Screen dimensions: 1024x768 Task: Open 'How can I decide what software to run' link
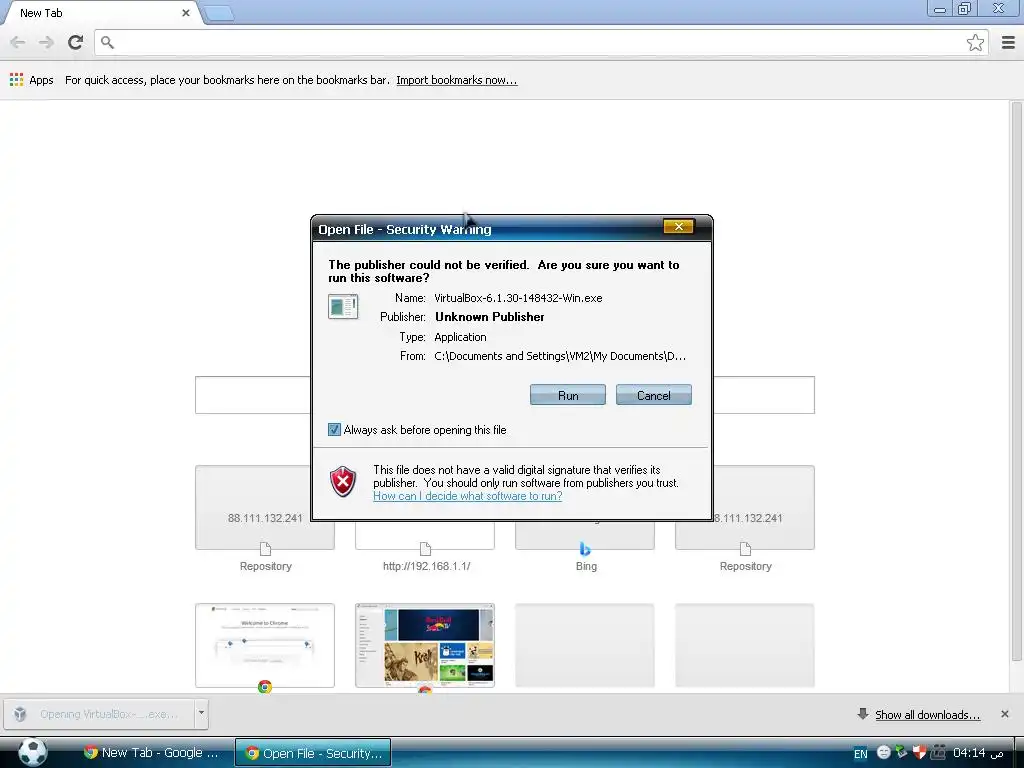click(468, 496)
